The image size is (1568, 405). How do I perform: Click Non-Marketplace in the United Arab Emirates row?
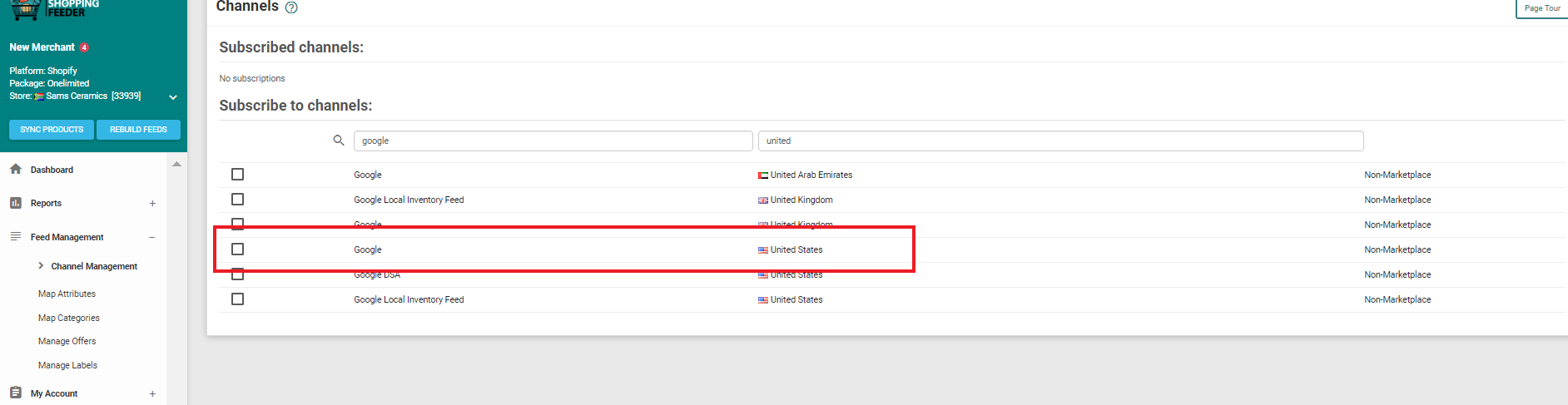click(x=1397, y=175)
